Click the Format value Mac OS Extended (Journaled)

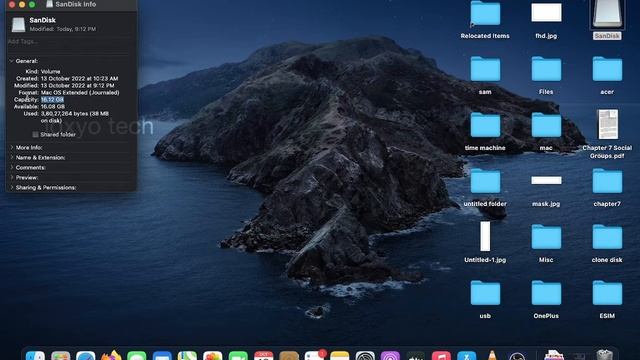[x=80, y=93]
